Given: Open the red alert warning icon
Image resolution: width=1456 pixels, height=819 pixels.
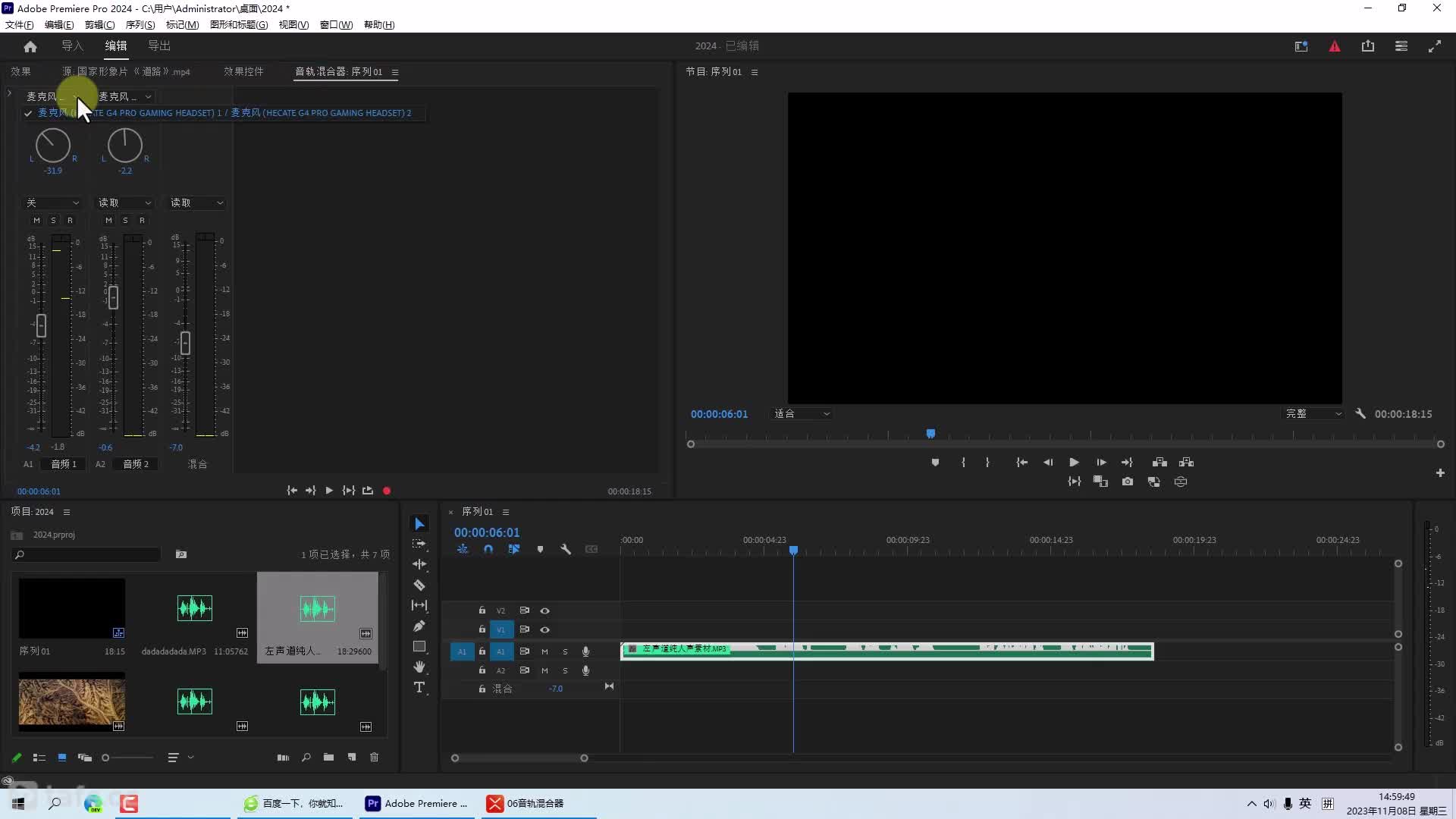Looking at the screenshot, I should pyautogui.click(x=1335, y=46).
